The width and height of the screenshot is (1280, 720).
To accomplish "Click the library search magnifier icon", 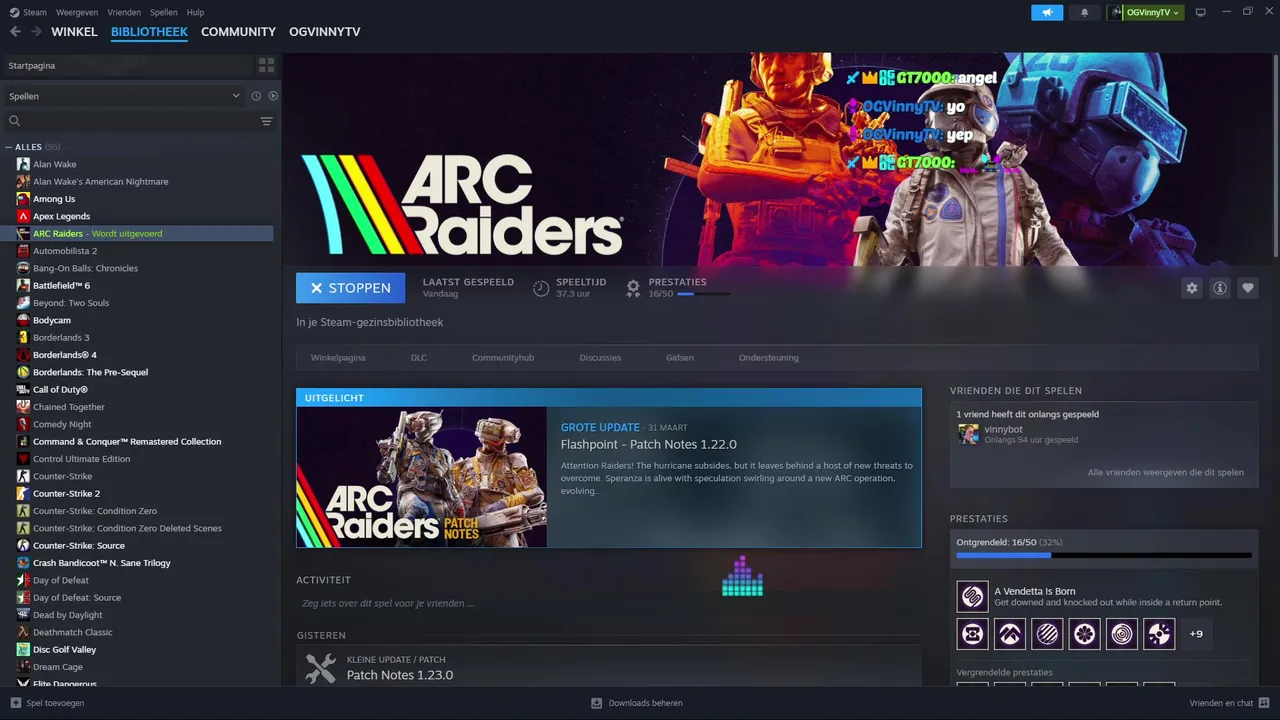I will [x=14, y=121].
